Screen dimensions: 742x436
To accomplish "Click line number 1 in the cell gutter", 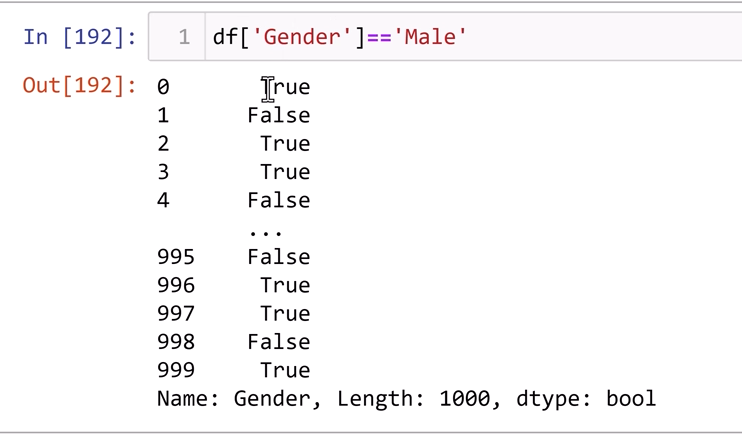I will coord(183,37).
